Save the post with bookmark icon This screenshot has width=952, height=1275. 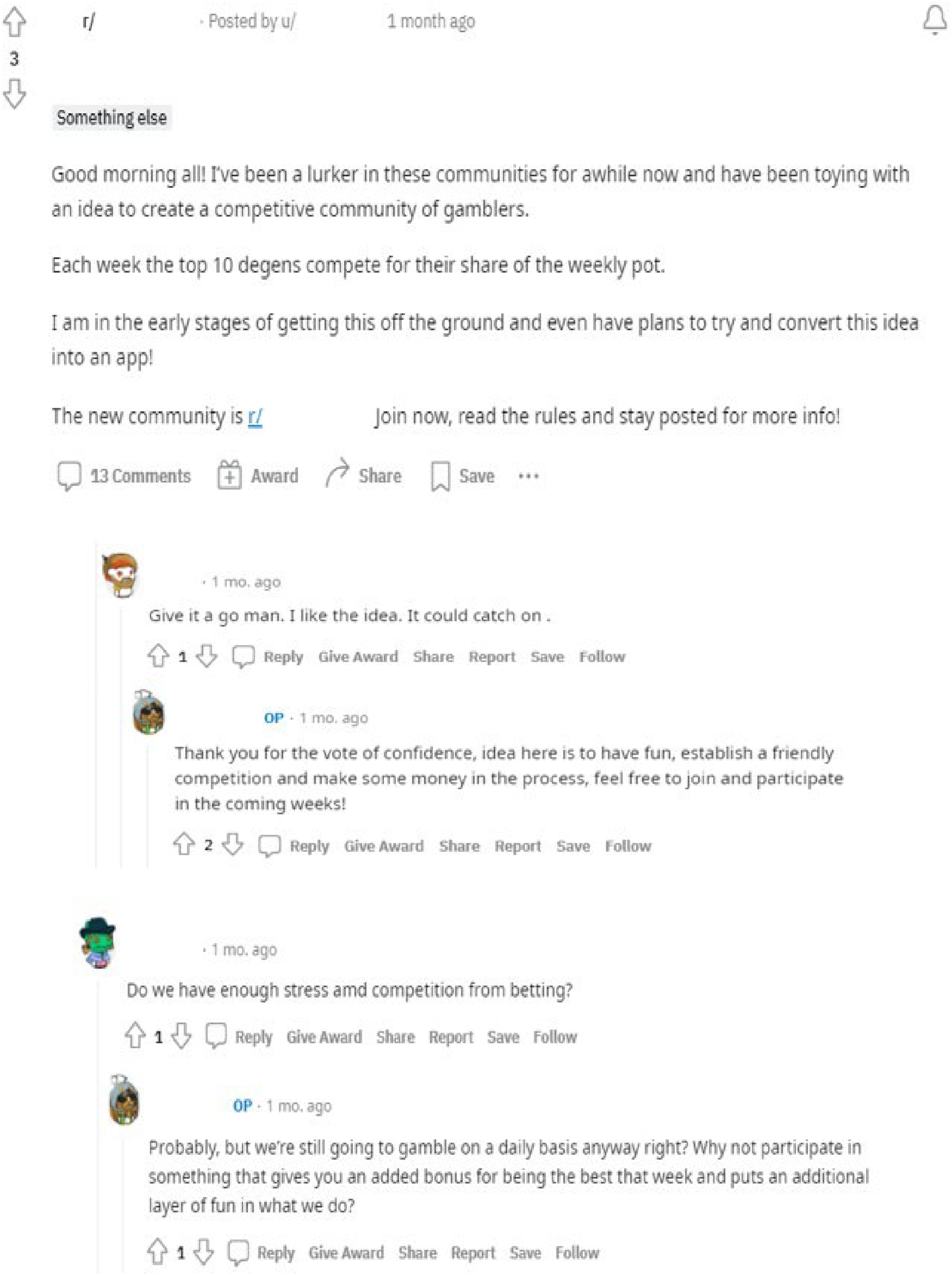pyautogui.click(x=463, y=476)
